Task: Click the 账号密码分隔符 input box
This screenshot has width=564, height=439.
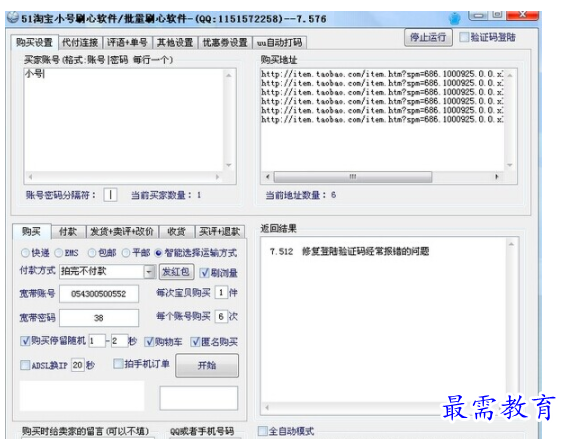Action: coord(110,195)
